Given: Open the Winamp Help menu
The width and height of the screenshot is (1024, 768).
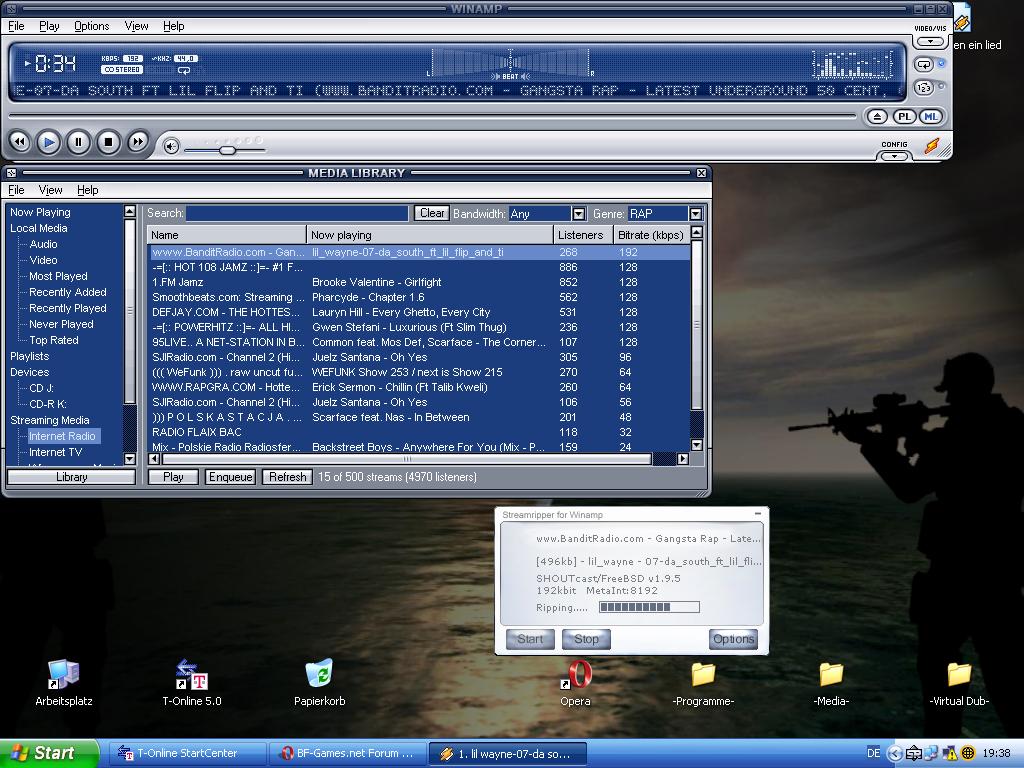Looking at the screenshot, I should pos(174,26).
